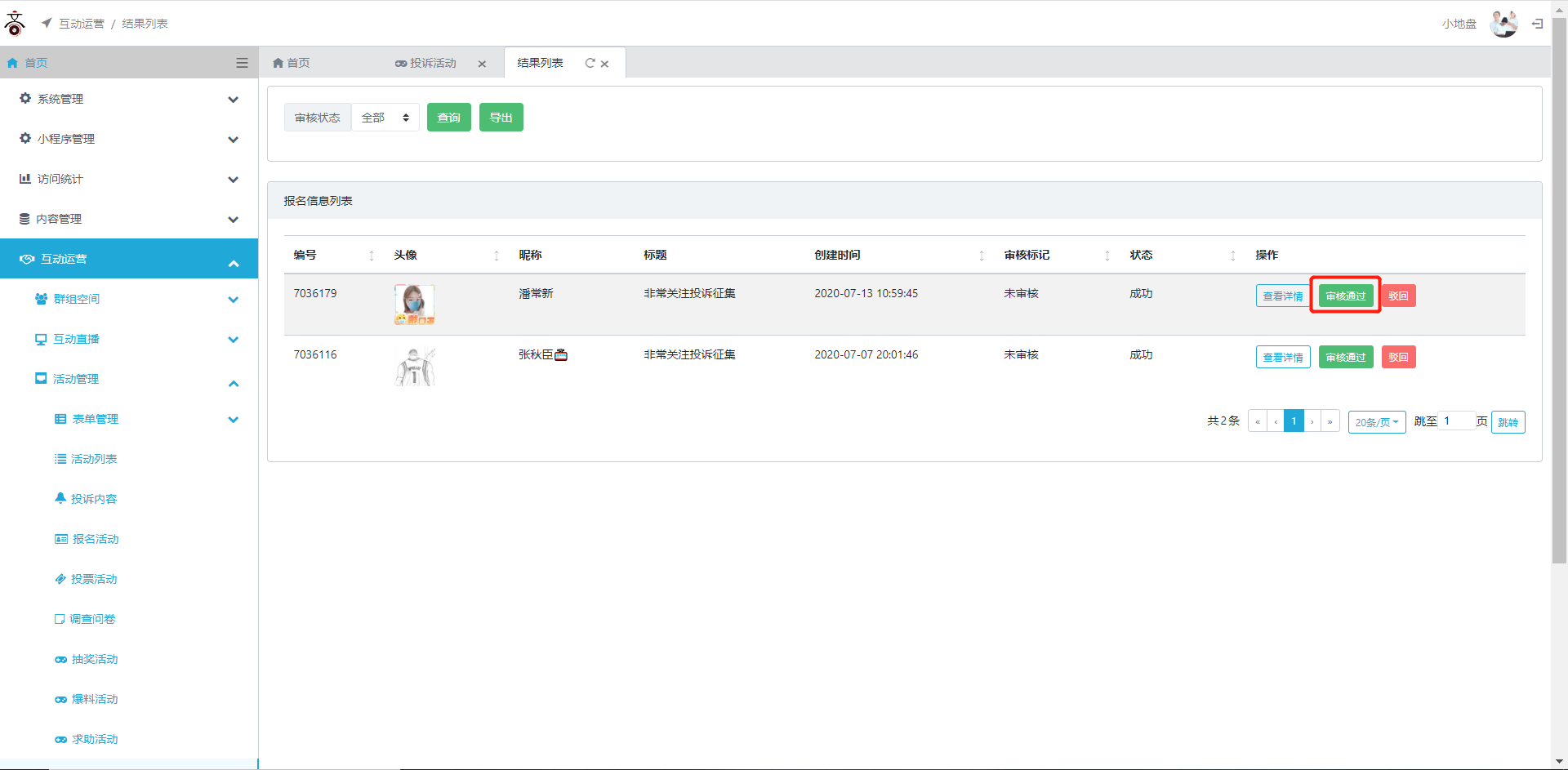Click the logout icon at top right

1537,24
